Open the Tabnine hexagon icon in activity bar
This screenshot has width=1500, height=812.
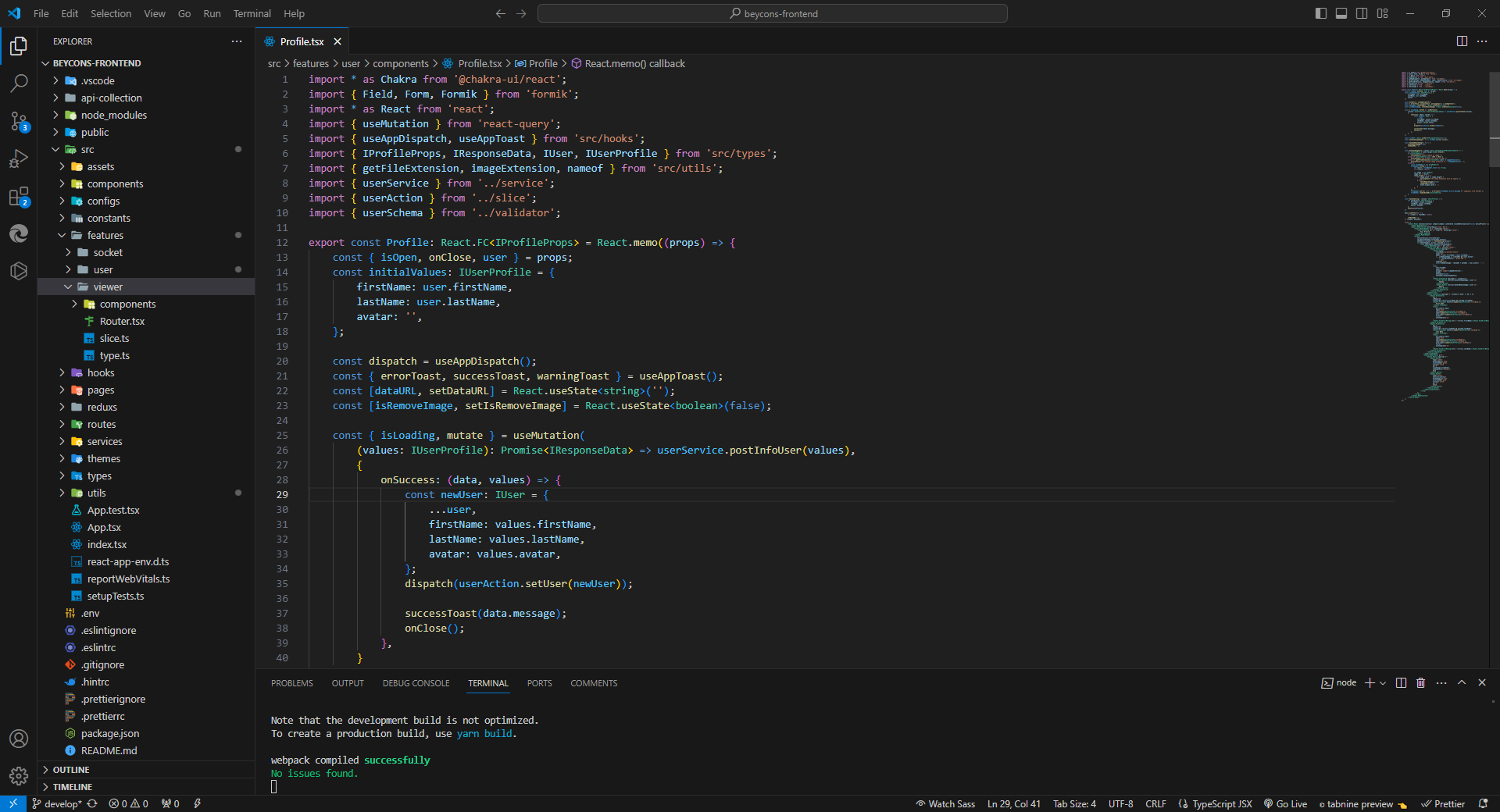pyautogui.click(x=19, y=271)
